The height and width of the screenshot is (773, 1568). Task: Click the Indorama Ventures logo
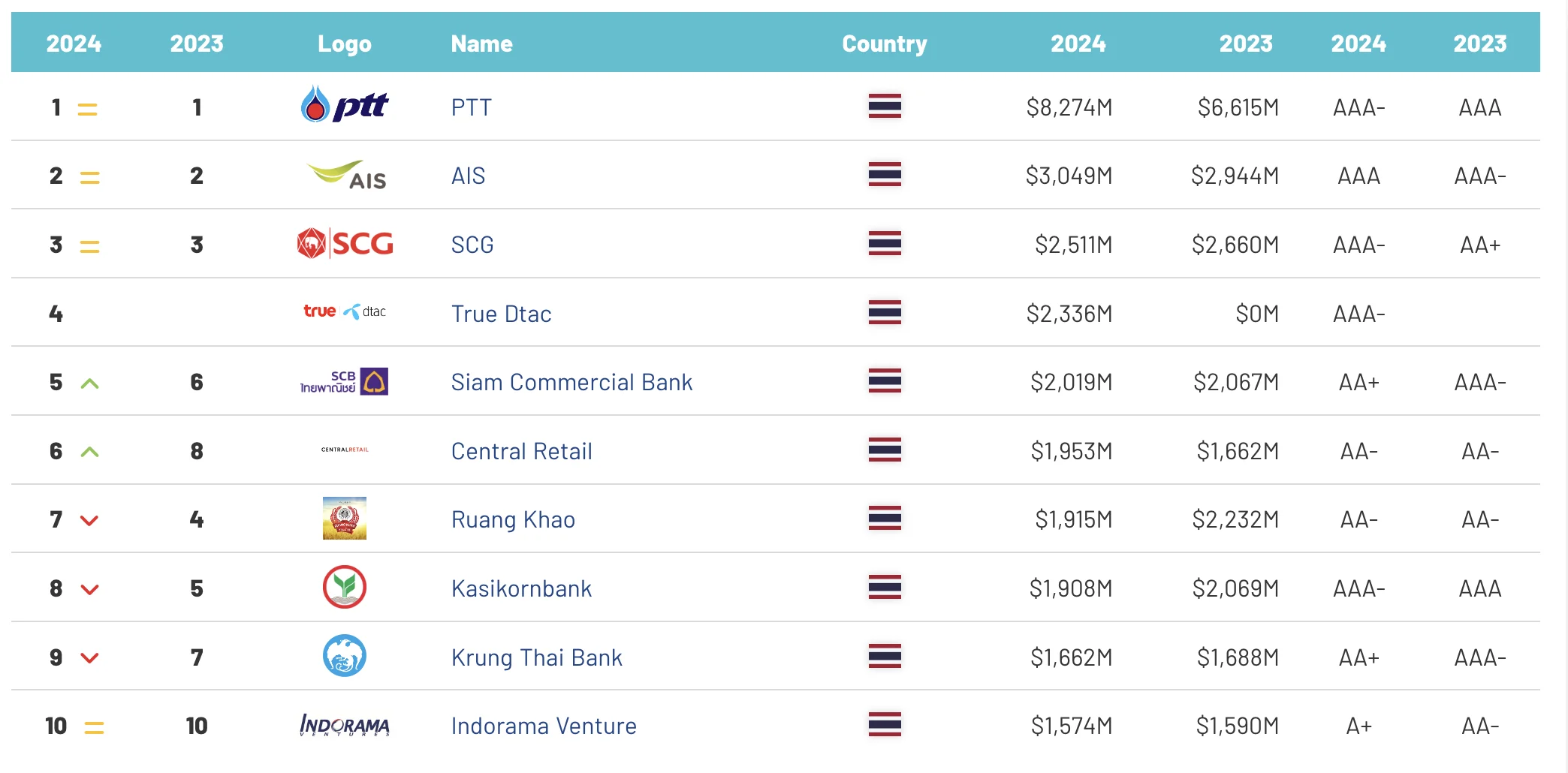pos(345,725)
